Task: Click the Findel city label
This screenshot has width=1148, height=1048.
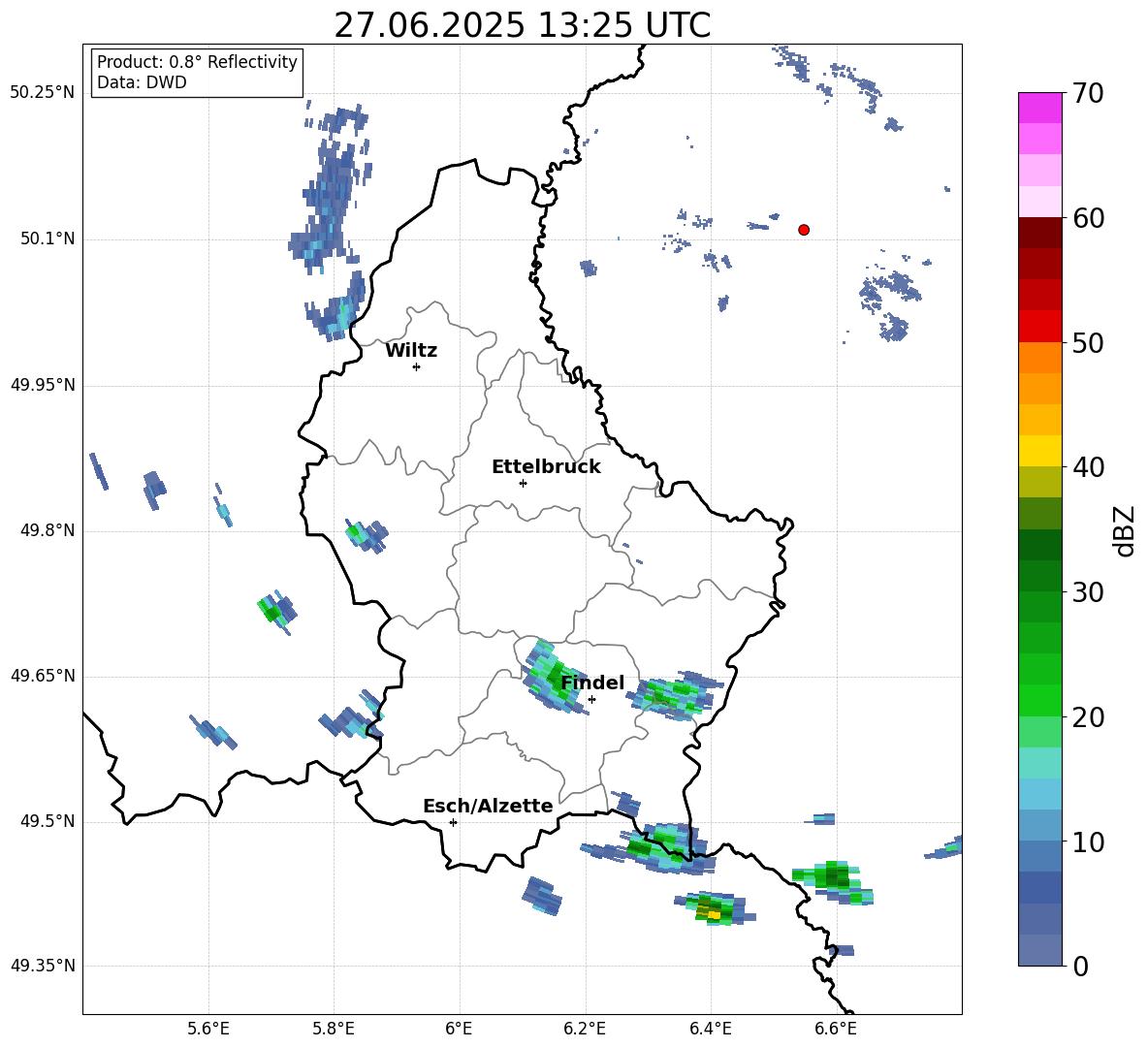Action: (592, 683)
